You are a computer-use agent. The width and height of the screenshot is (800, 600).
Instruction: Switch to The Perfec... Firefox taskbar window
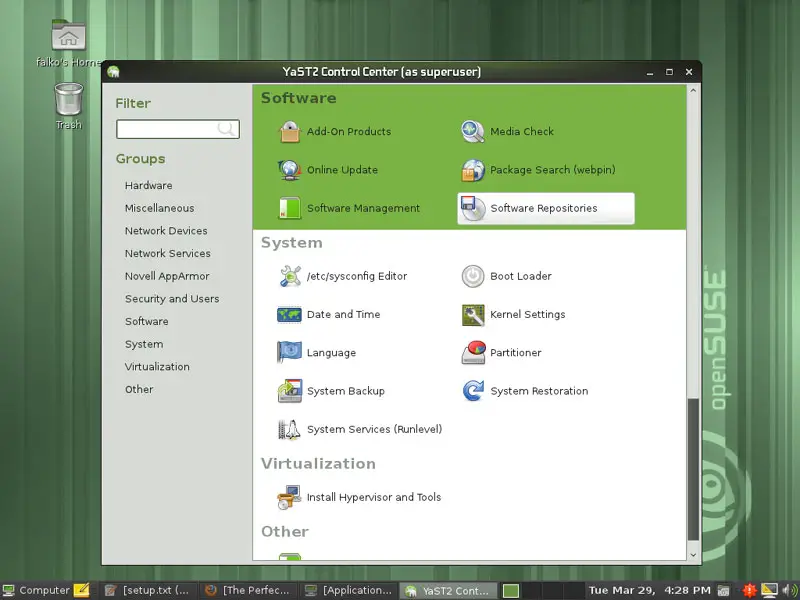(247, 590)
